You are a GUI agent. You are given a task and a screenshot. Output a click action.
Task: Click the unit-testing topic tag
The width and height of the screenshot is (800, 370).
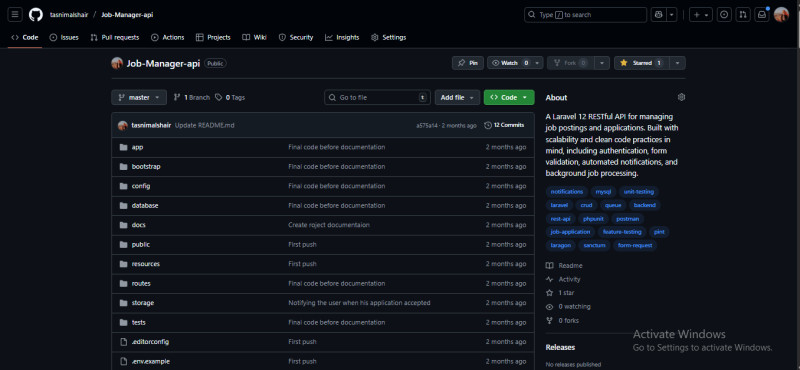click(638, 192)
